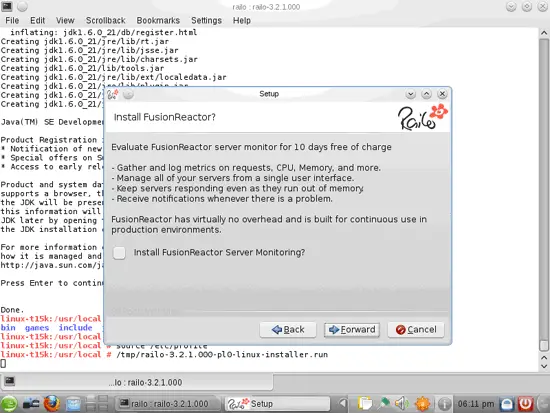
Task: Maximize the Konsole terminal window
Action: pos(527,7)
